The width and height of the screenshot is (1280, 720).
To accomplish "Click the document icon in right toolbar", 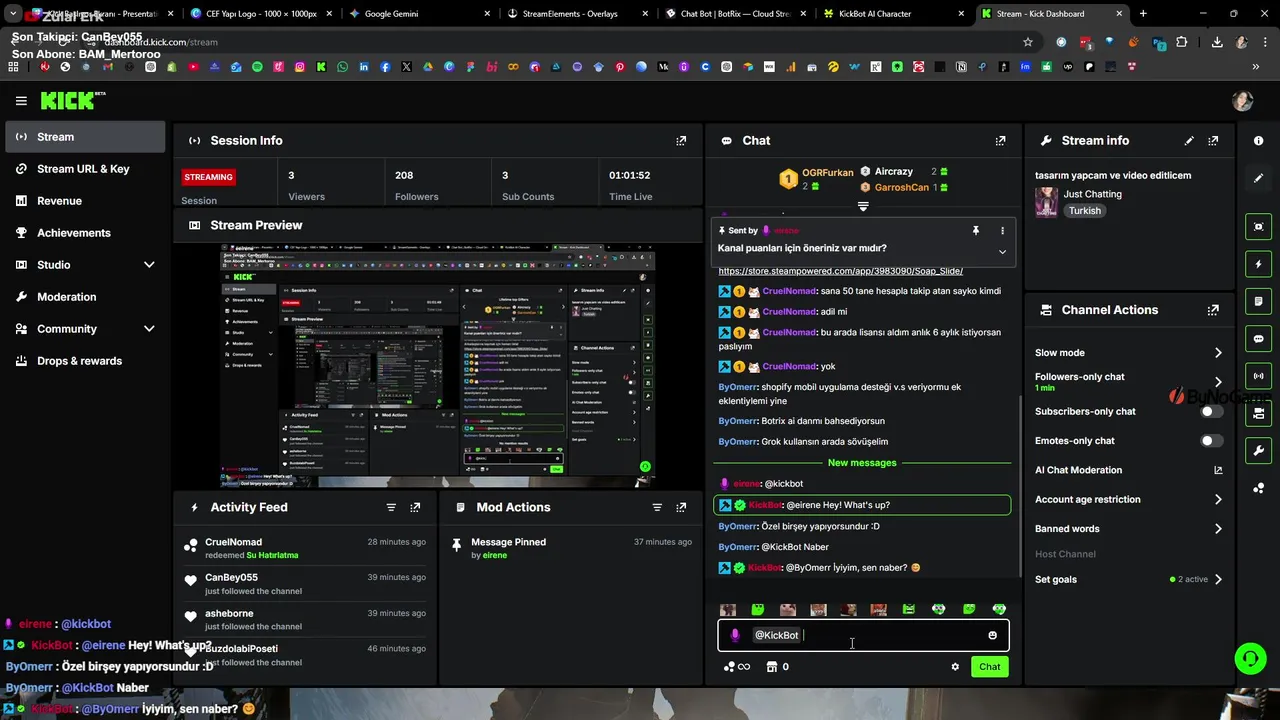I will pos(1258,301).
